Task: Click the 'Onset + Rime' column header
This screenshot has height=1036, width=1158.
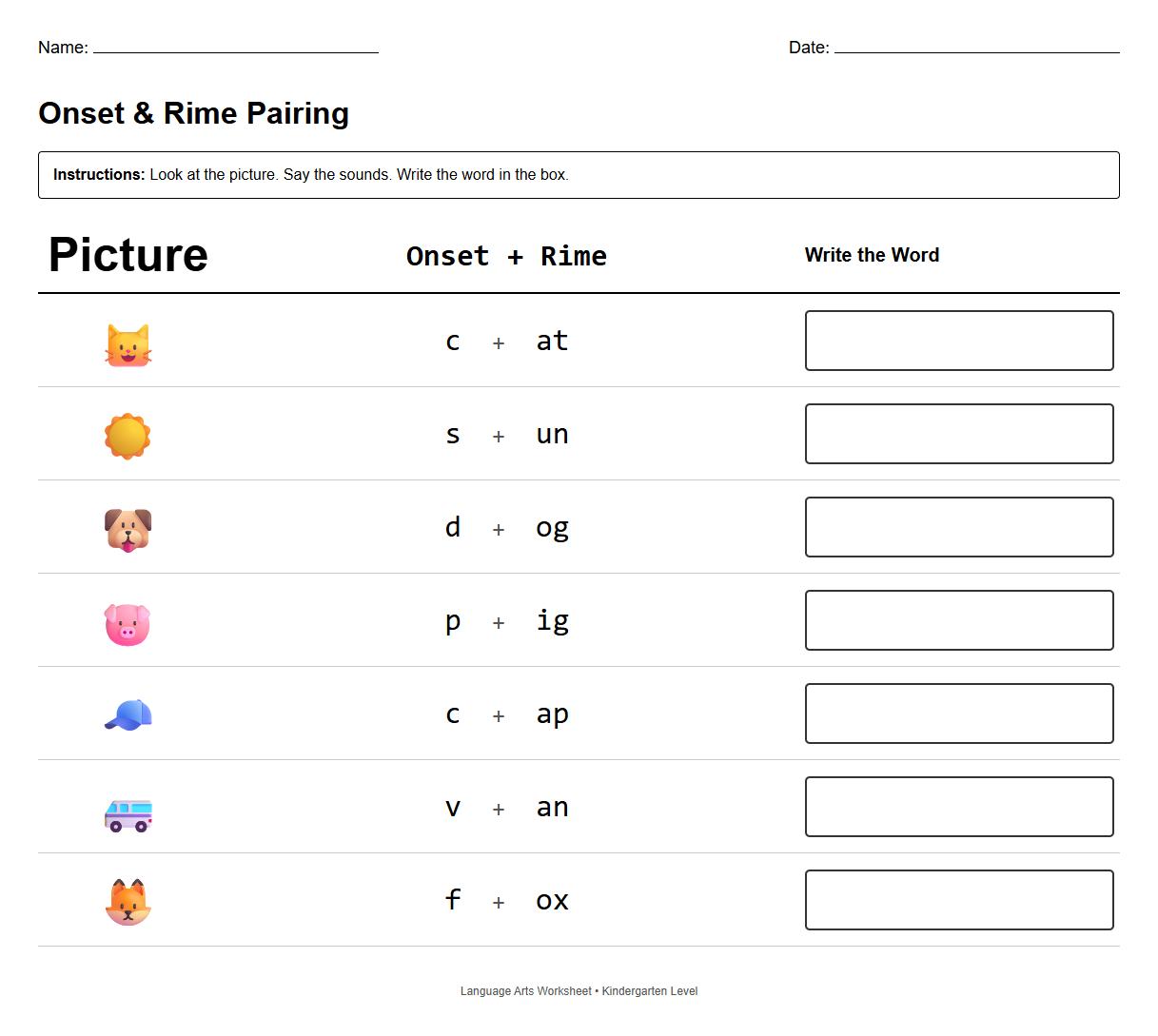Action: [506, 255]
